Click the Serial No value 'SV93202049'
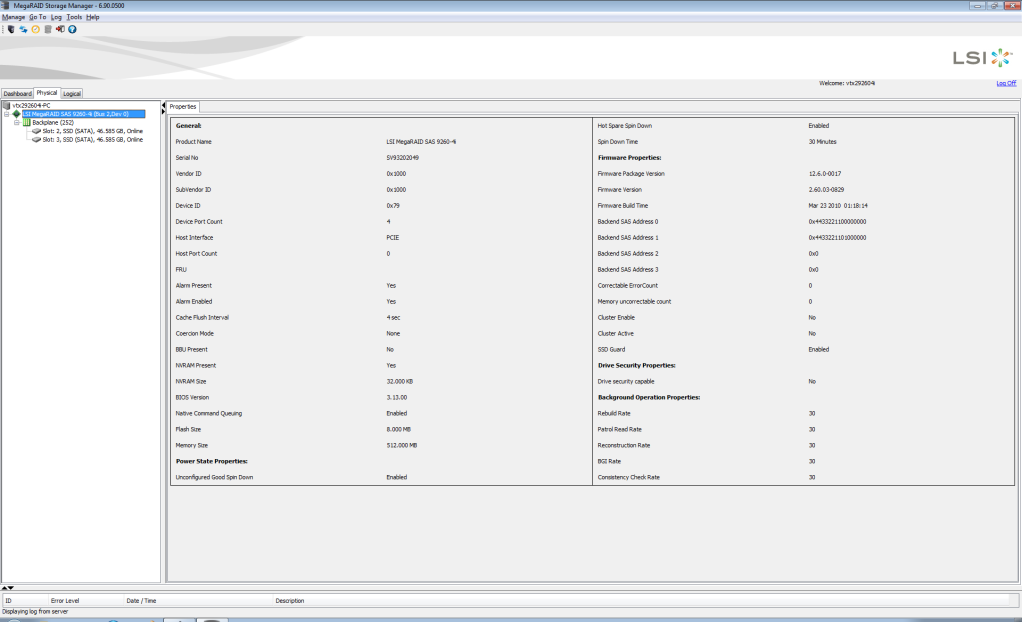Viewport: 1022px width, 622px height. pos(402,158)
